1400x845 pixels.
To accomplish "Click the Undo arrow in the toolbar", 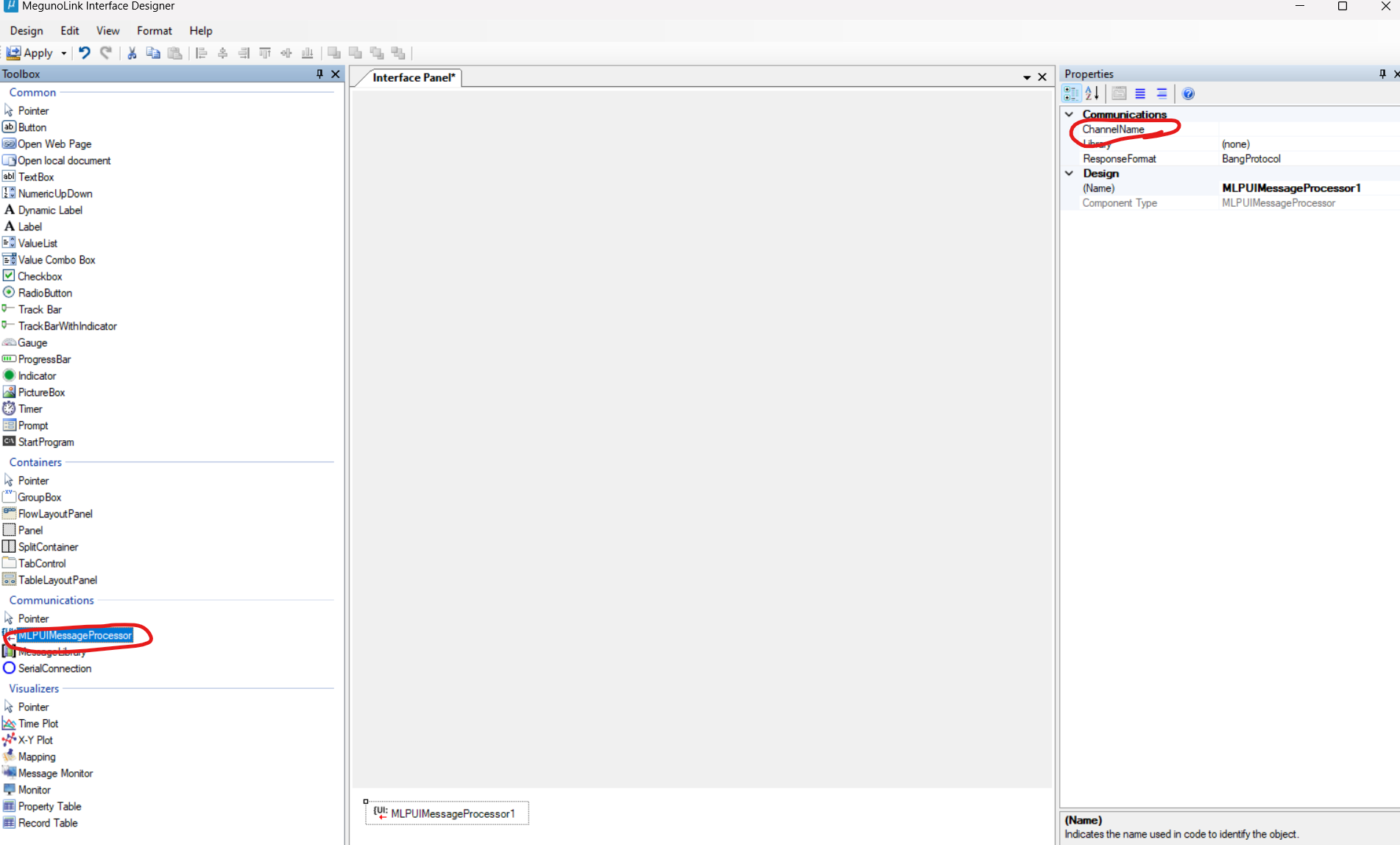I will click(85, 53).
